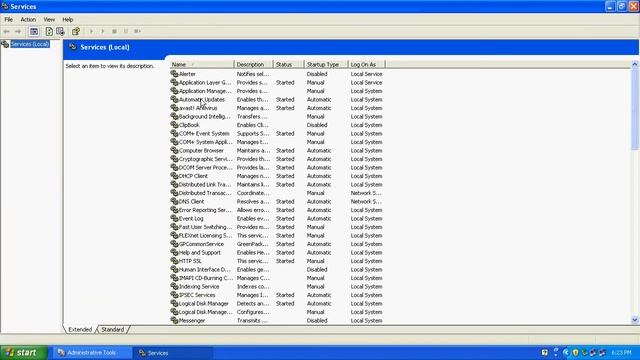Sort by the Description column header
Screen dimensions: 640x360
pyautogui.click(x=253, y=64)
